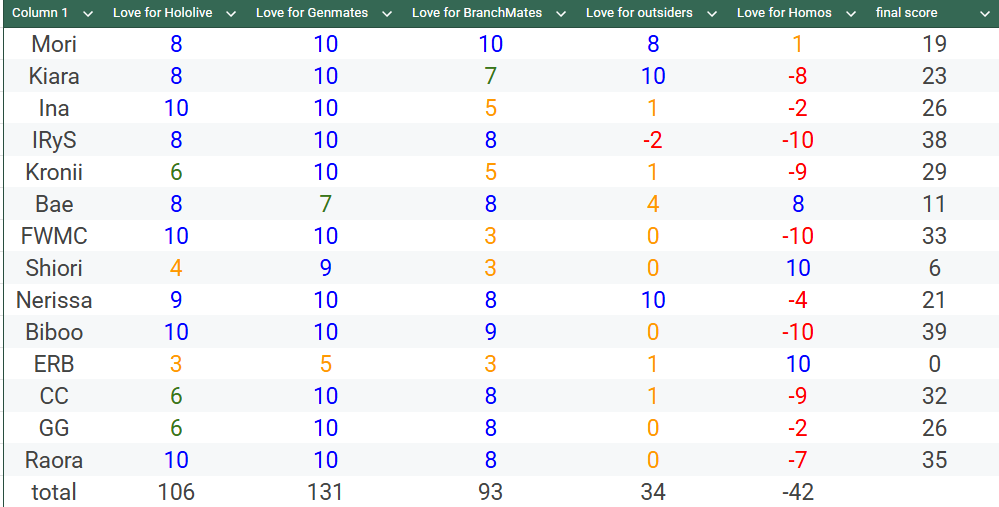Select the Love for outsiders header text
This screenshot has width=999, height=507.
639,13
